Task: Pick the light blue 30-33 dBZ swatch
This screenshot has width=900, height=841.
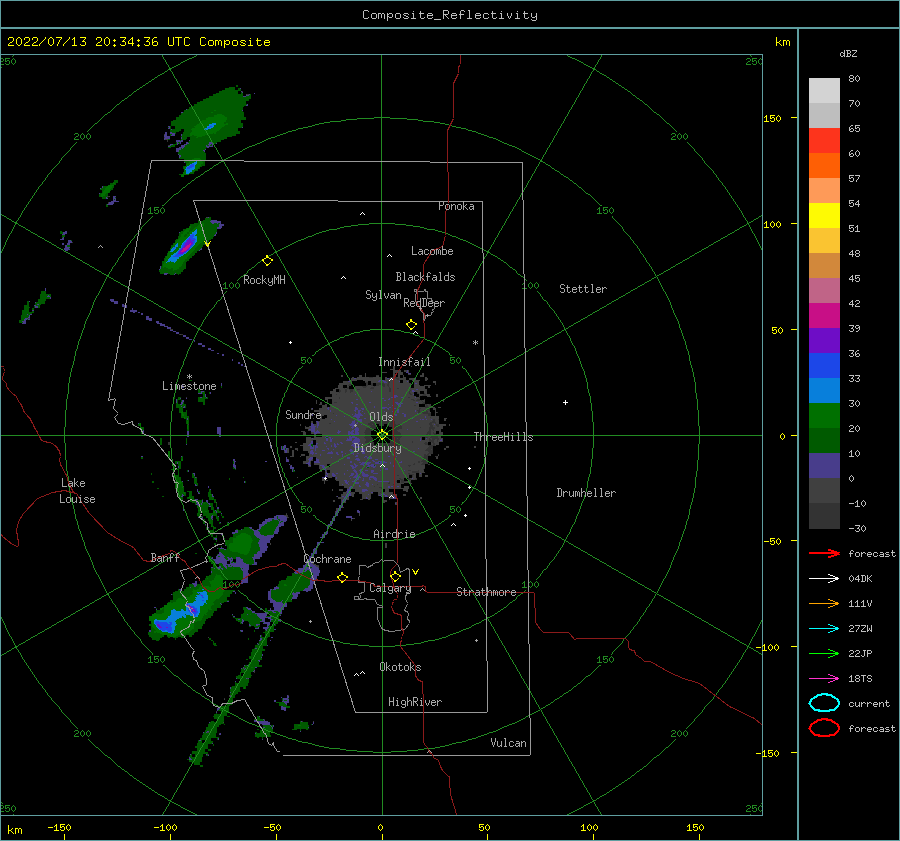Action: (x=824, y=390)
